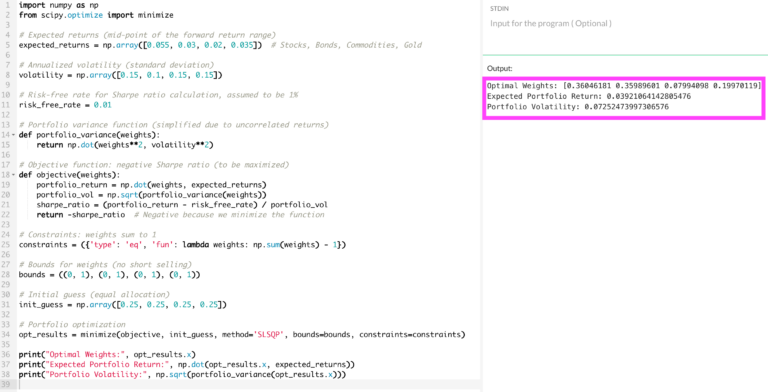Click the return -sharpe_ratio line
The image size is (768, 392).
click(180, 215)
